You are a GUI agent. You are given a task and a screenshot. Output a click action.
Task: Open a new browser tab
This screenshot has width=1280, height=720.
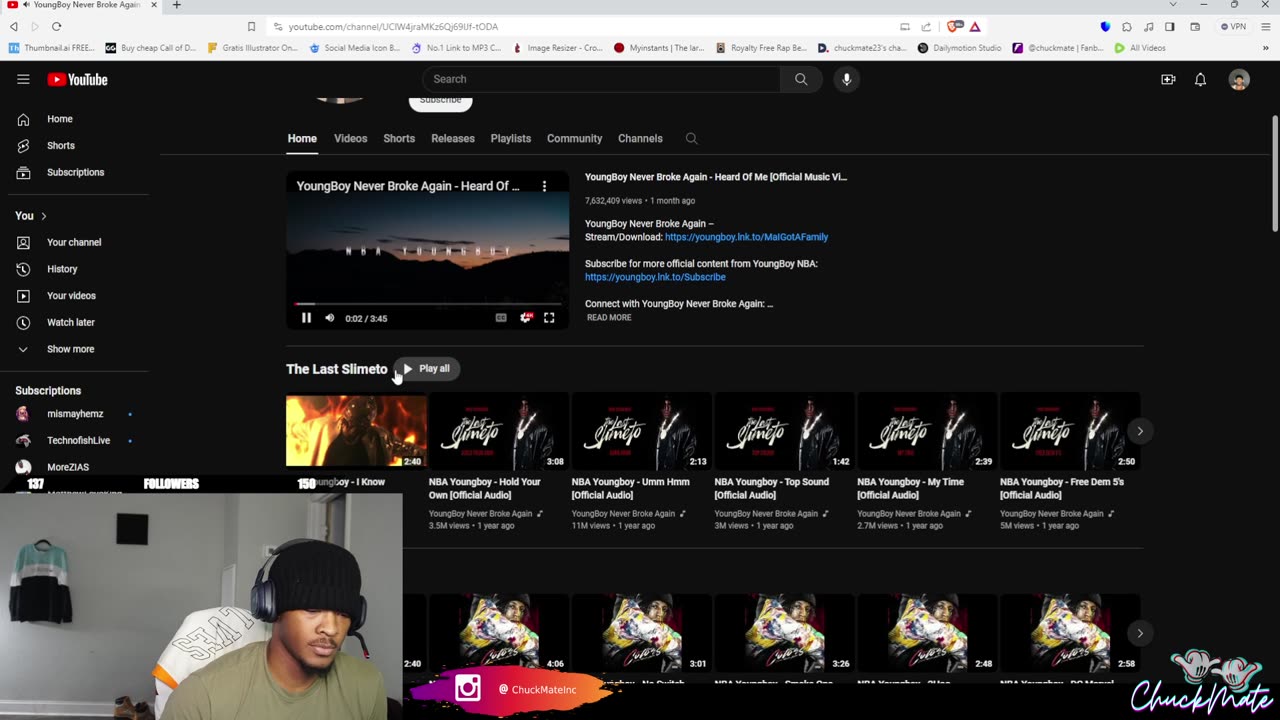coord(176,5)
